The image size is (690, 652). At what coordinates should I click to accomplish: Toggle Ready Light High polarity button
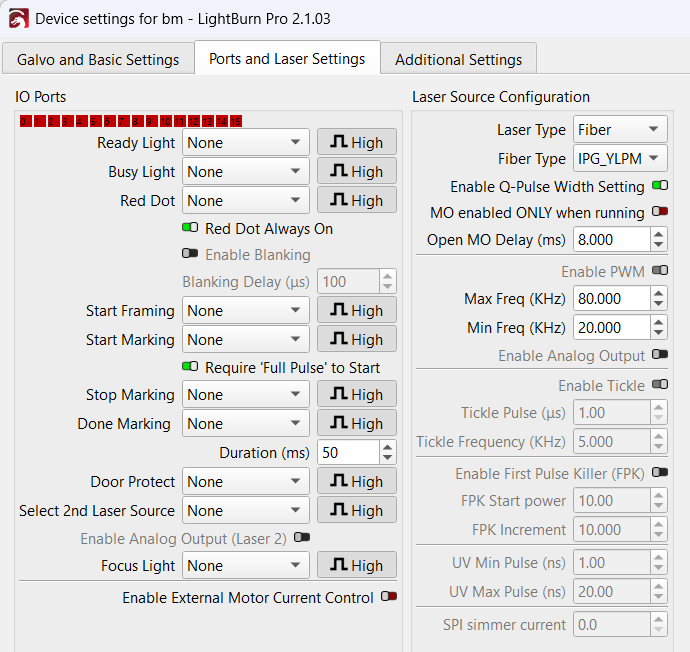coord(357,142)
